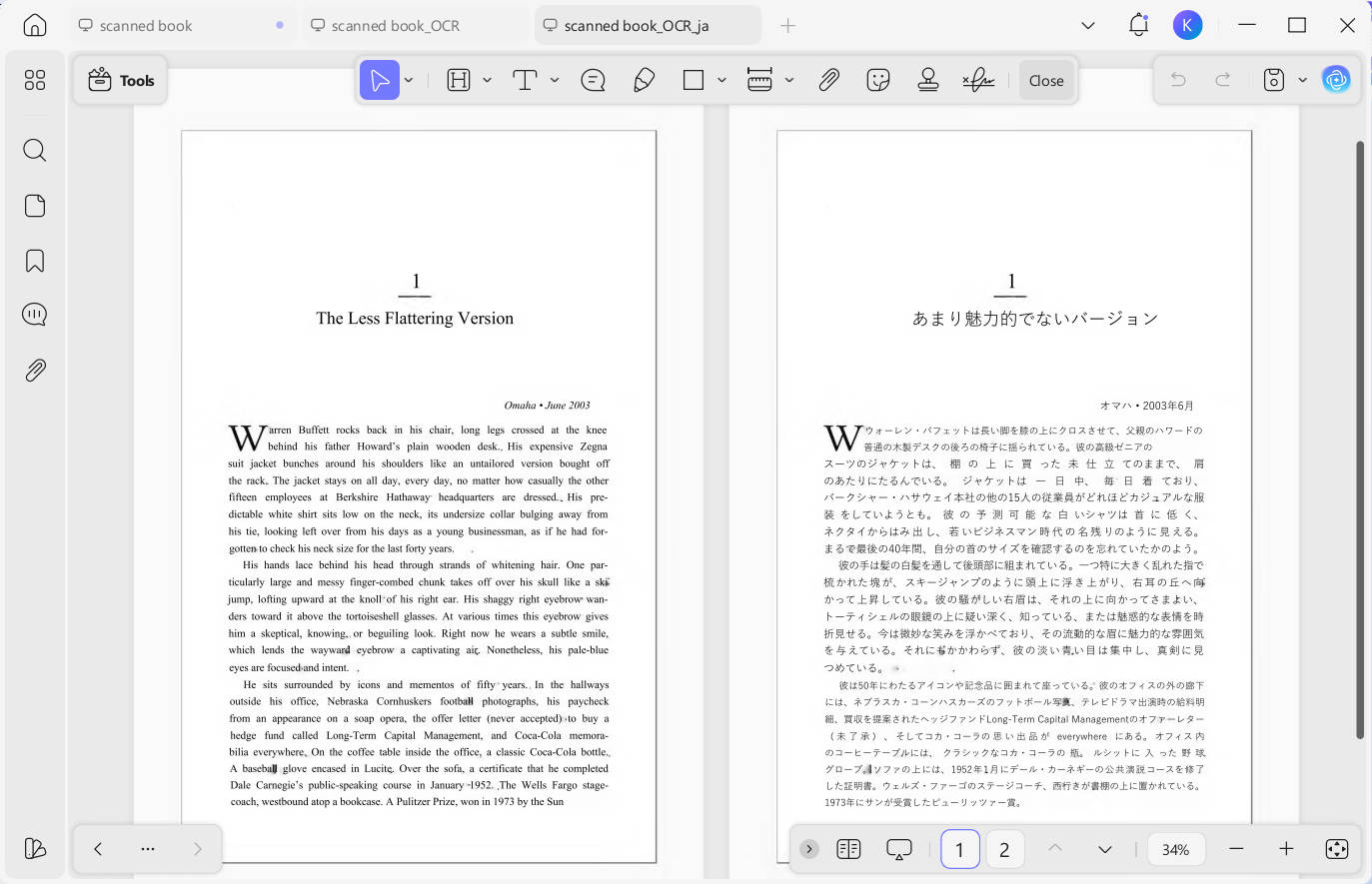This screenshot has height=884, width=1372.
Task: Open the more options ellipsis
Action: (148, 849)
